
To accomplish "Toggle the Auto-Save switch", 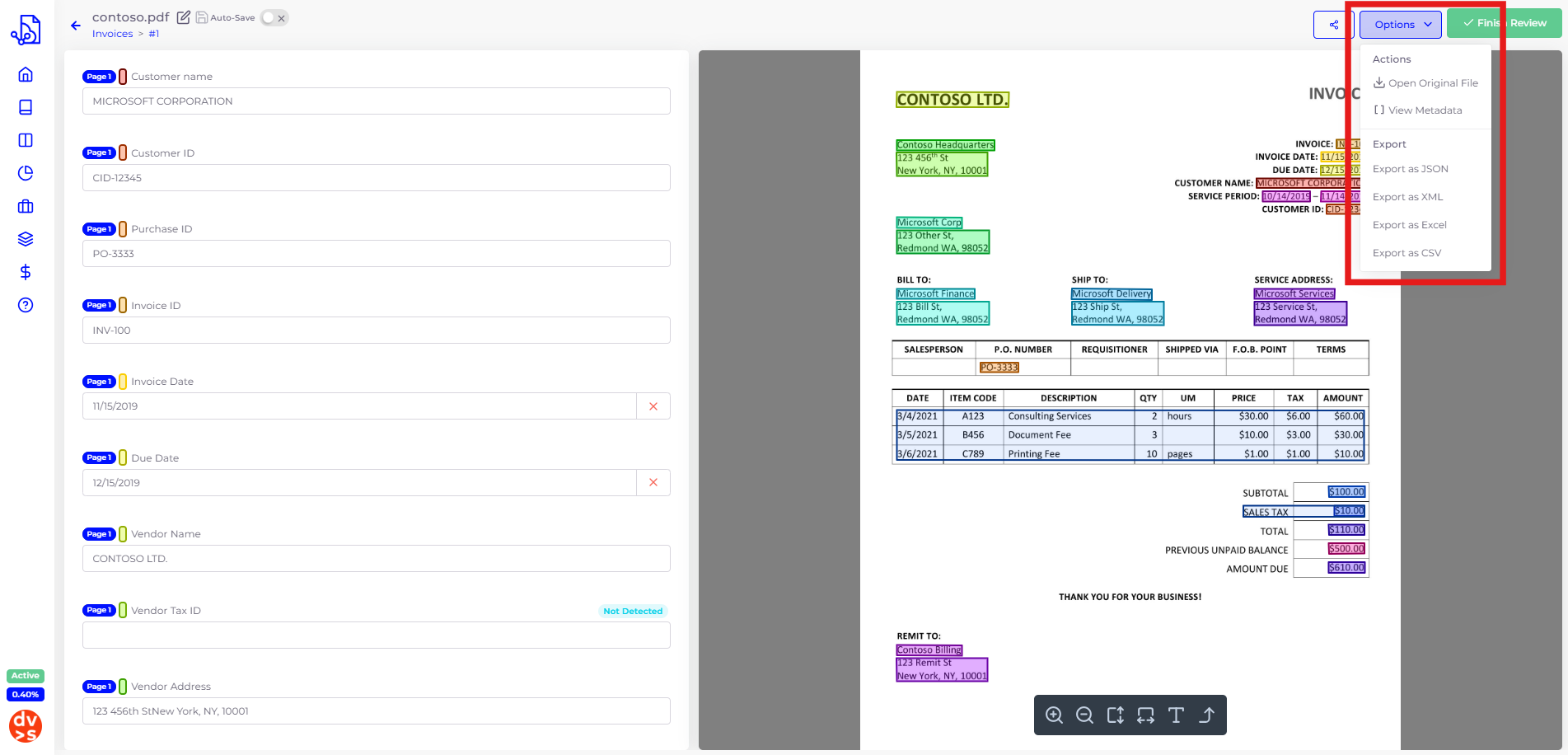I will point(274,18).
